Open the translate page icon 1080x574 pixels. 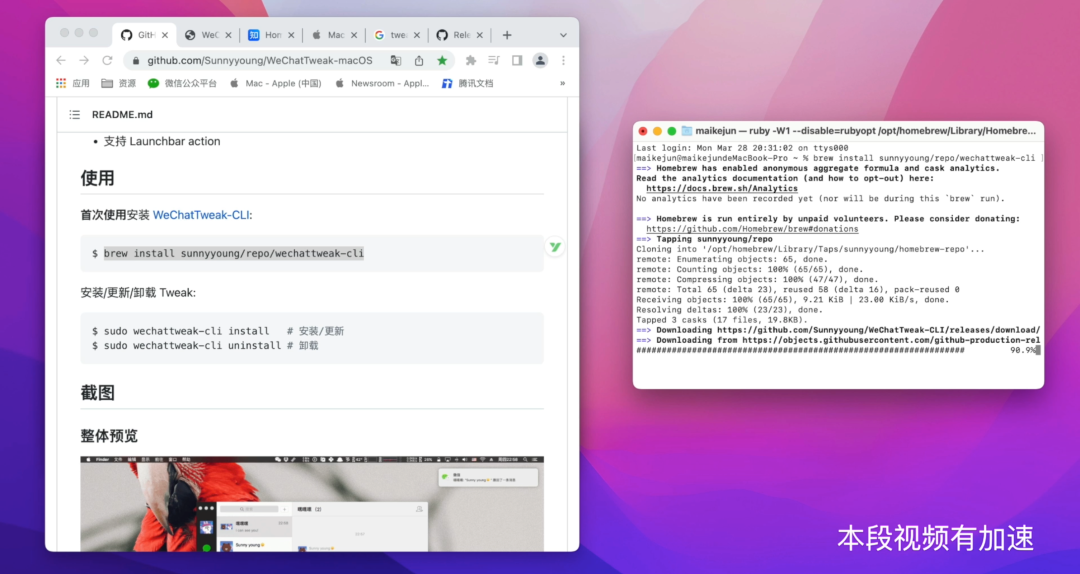(x=396, y=61)
